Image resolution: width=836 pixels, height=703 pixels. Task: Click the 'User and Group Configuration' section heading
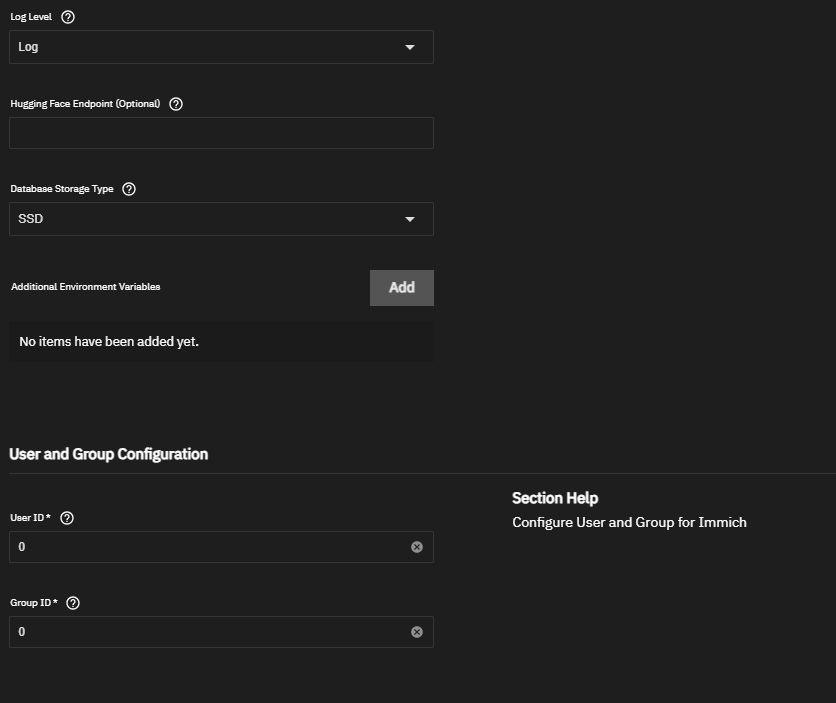[109, 454]
